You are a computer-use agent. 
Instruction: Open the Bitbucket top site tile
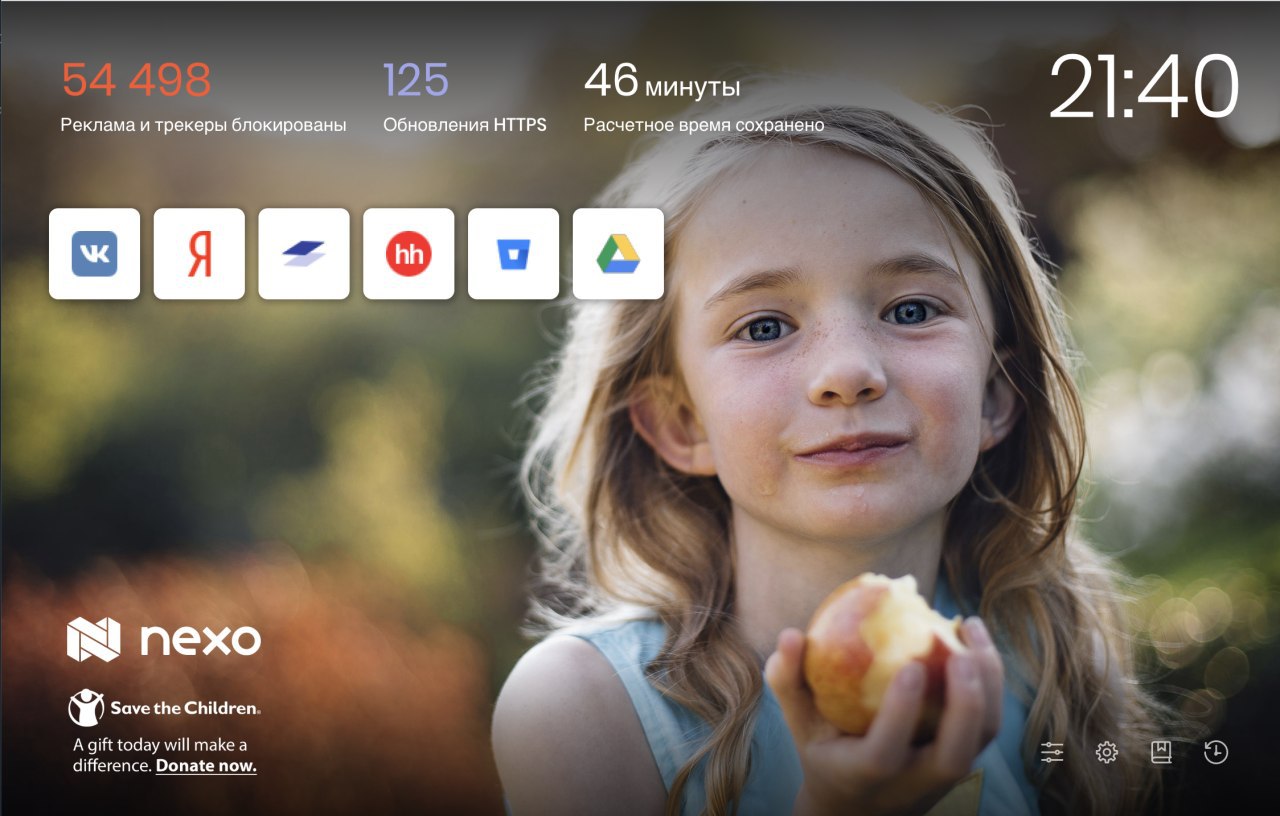pyautogui.click(x=513, y=254)
